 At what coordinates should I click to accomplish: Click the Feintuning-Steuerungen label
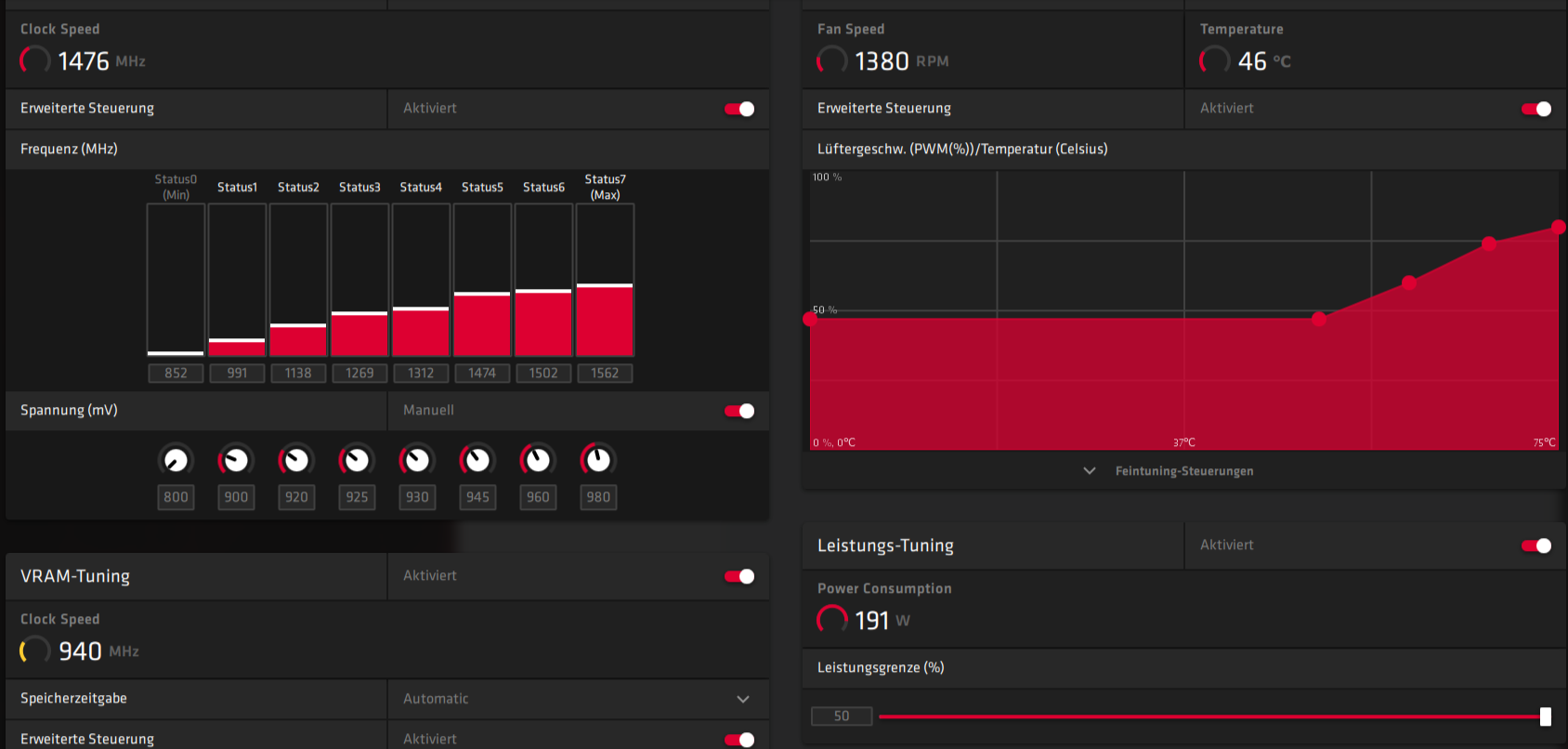(x=1184, y=471)
